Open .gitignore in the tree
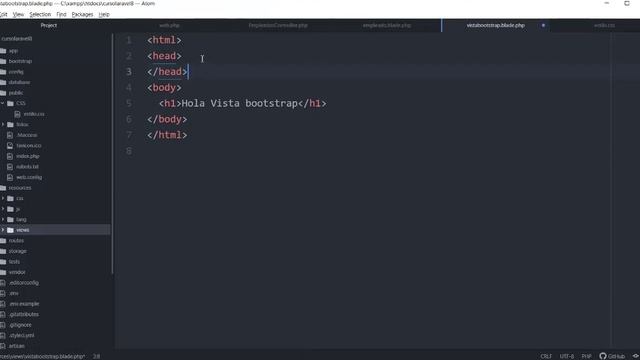This screenshot has height=360, width=640. [x=20, y=325]
